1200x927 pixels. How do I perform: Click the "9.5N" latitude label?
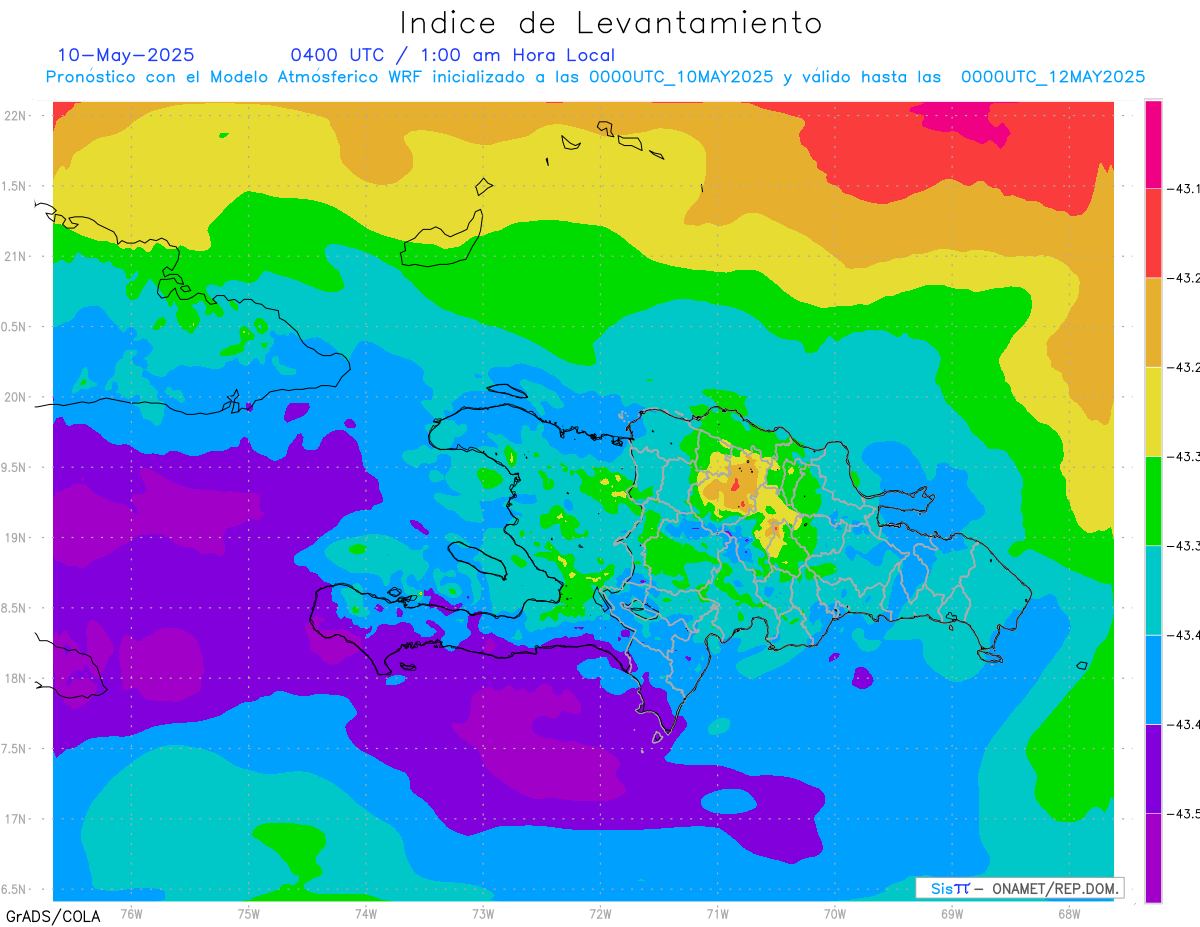click(12, 467)
